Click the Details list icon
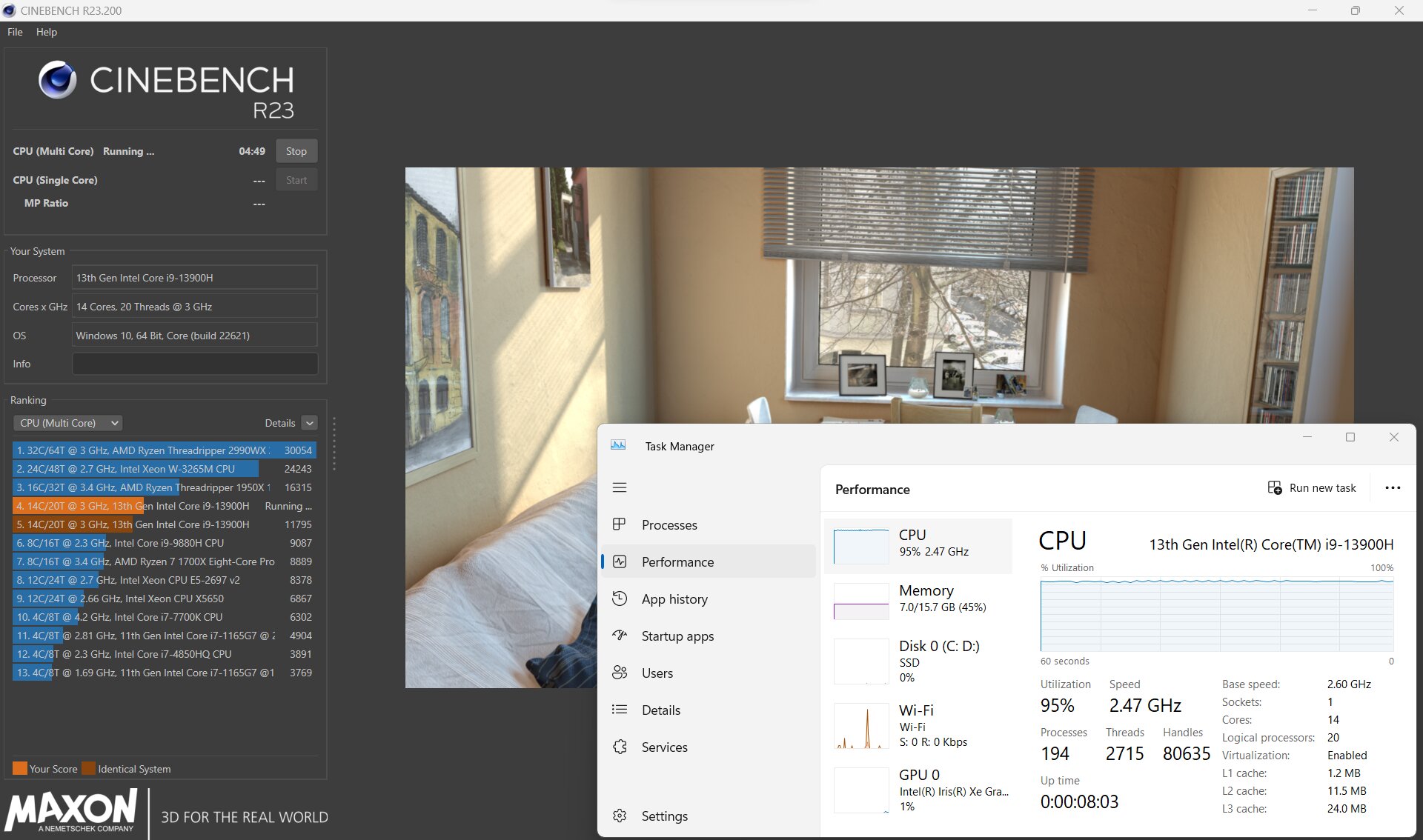 [620, 710]
